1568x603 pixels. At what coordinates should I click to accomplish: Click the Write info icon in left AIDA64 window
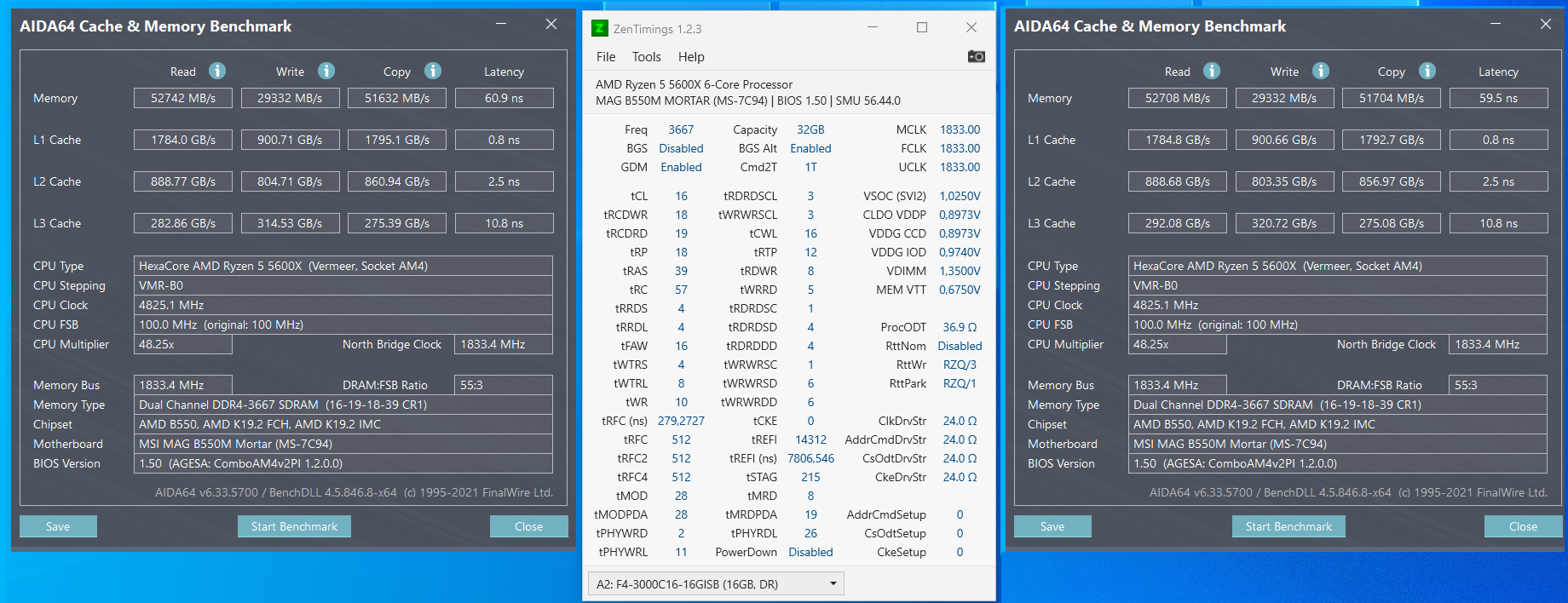326,71
